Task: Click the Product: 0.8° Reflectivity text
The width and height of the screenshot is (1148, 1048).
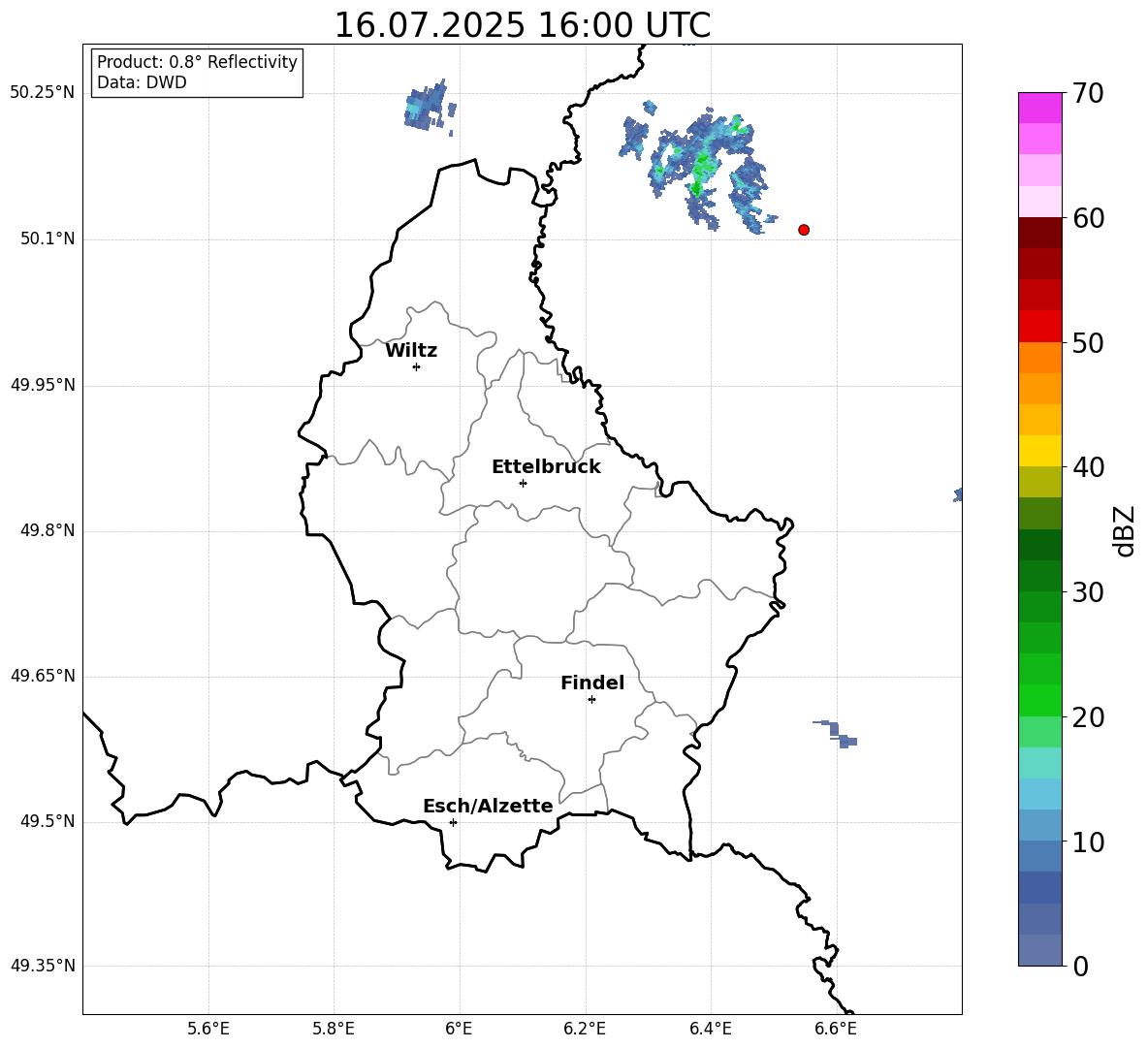Action: coord(197,62)
